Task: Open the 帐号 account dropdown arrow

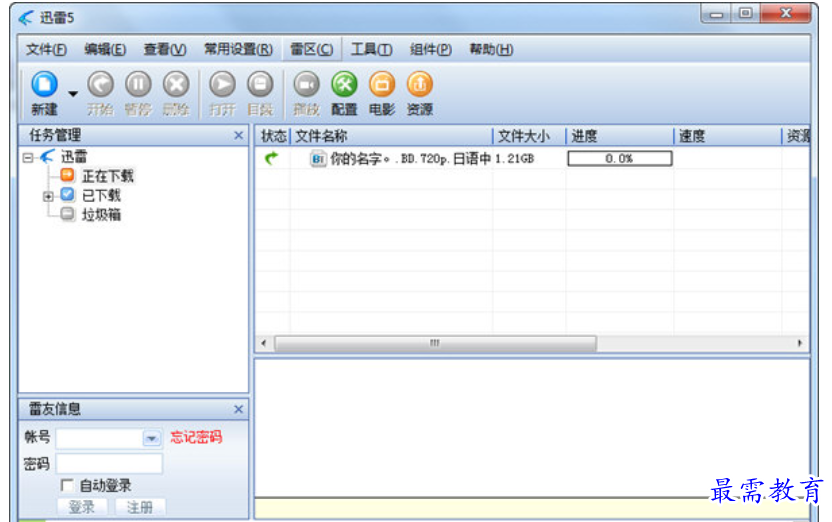Action: (152, 439)
